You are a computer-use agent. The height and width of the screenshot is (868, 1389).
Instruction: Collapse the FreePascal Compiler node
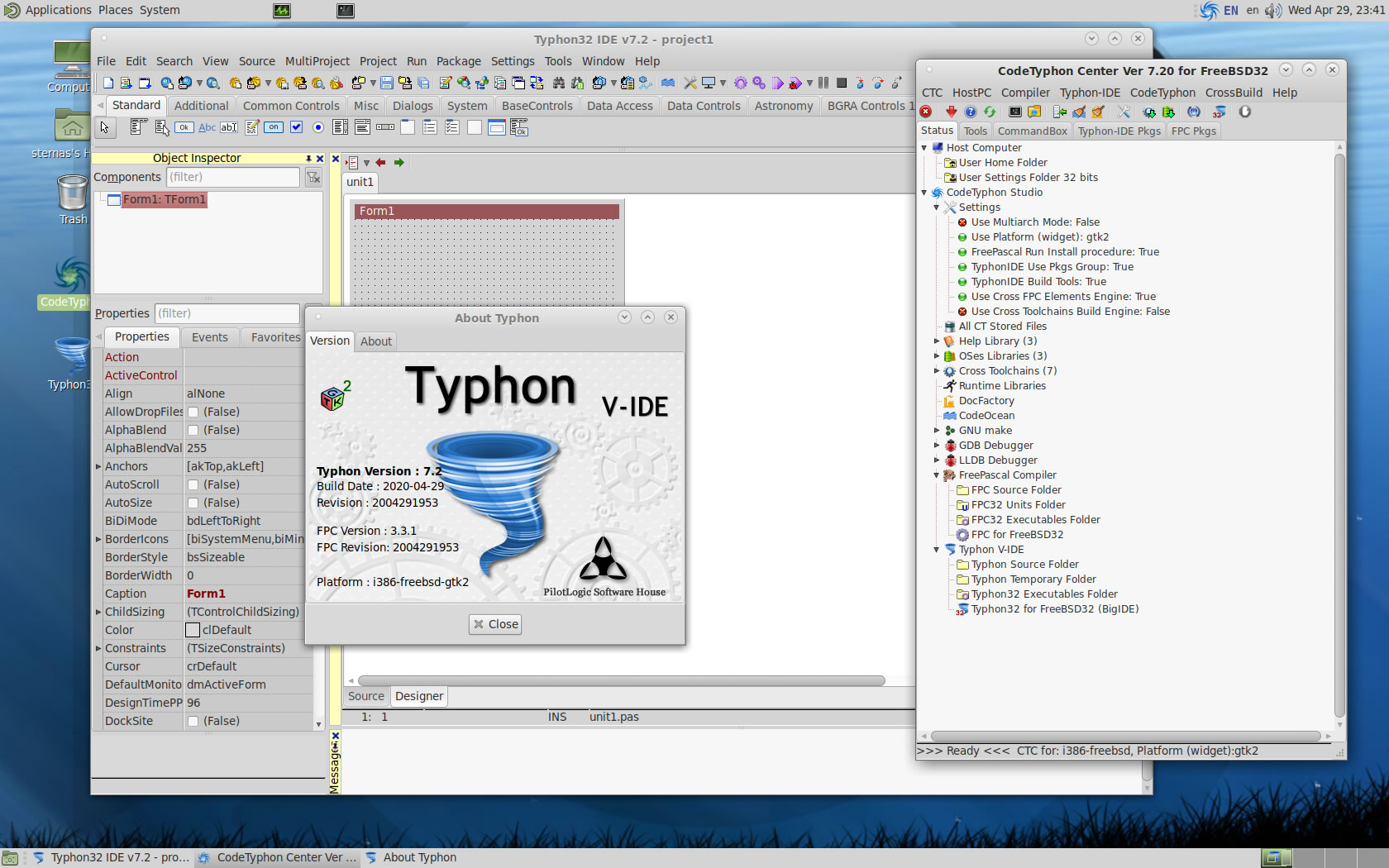coord(937,475)
